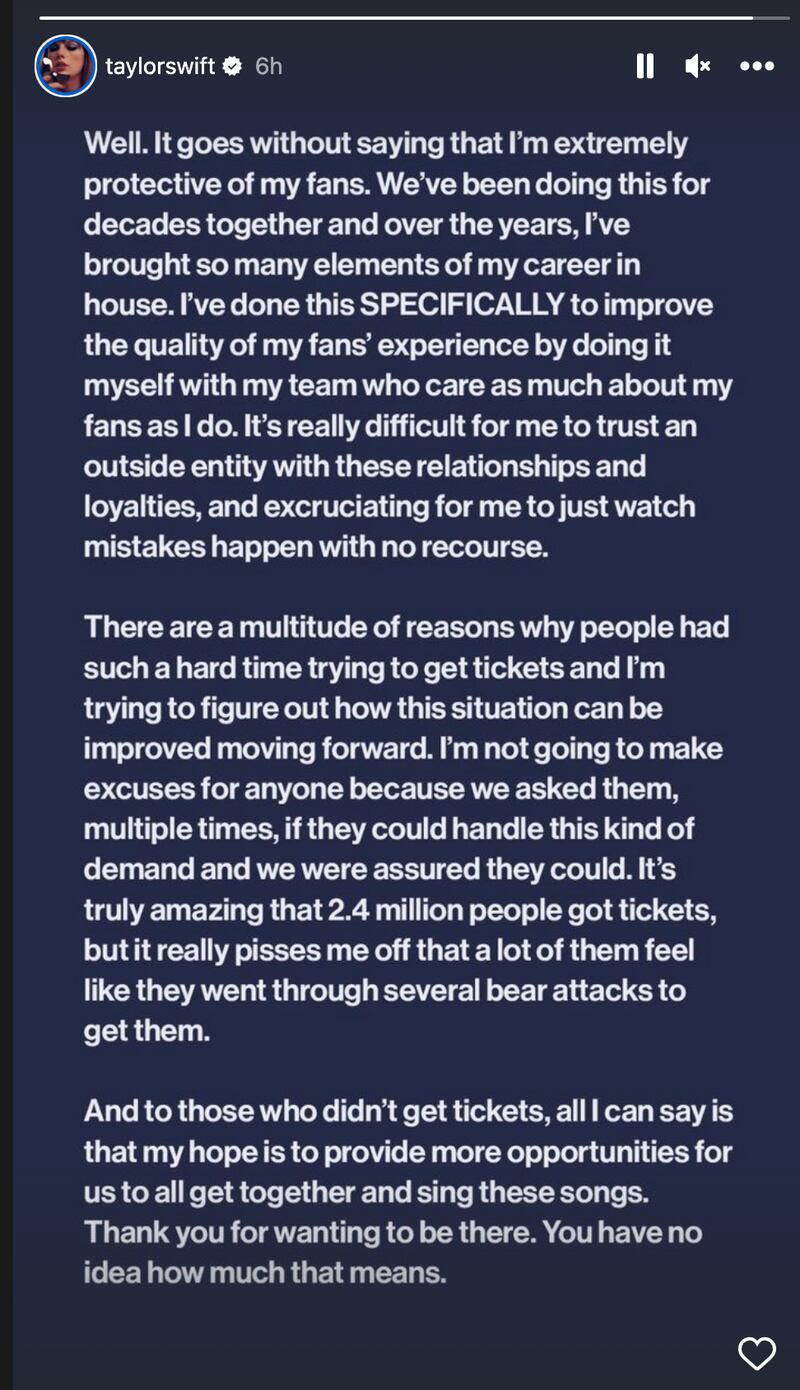The image size is (800, 1390).
Task: Click the words 'mistakes happen with no recourse'
Action: [x=316, y=546]
